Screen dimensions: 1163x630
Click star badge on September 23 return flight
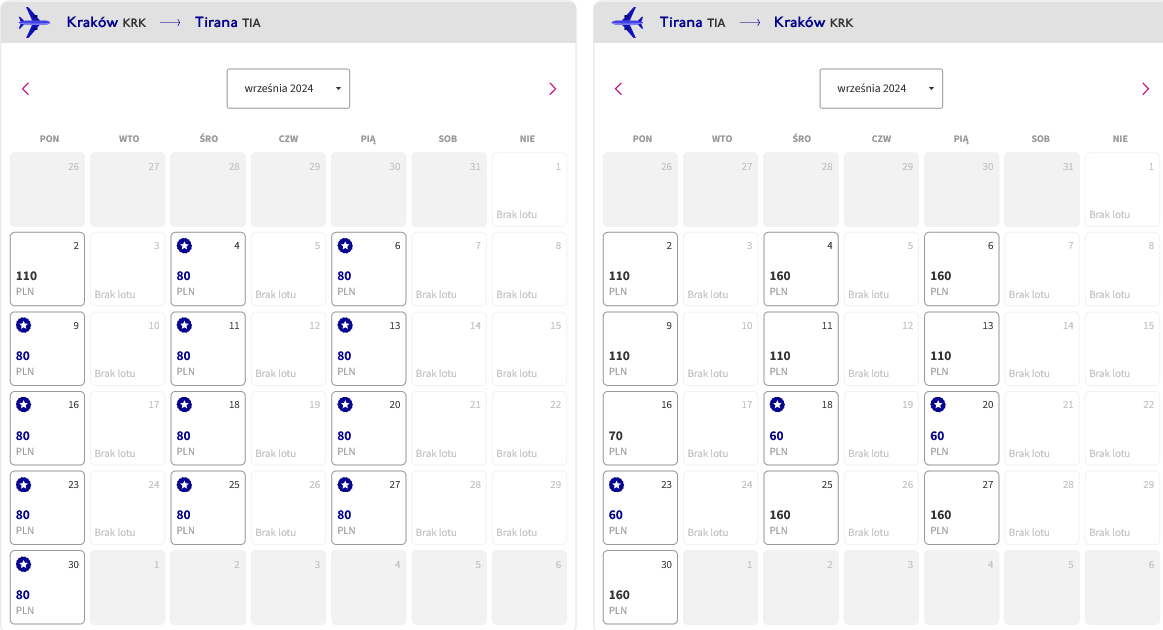tap(616, 485)
